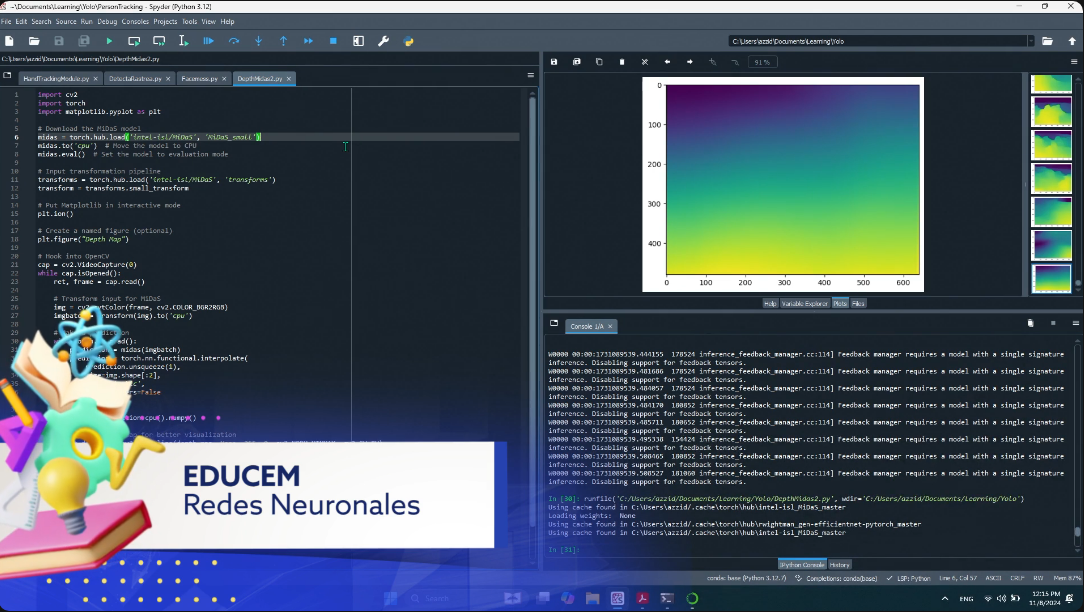Click the Debug file icon in toolbar
1084x612 pixels.
click(208, 41)
